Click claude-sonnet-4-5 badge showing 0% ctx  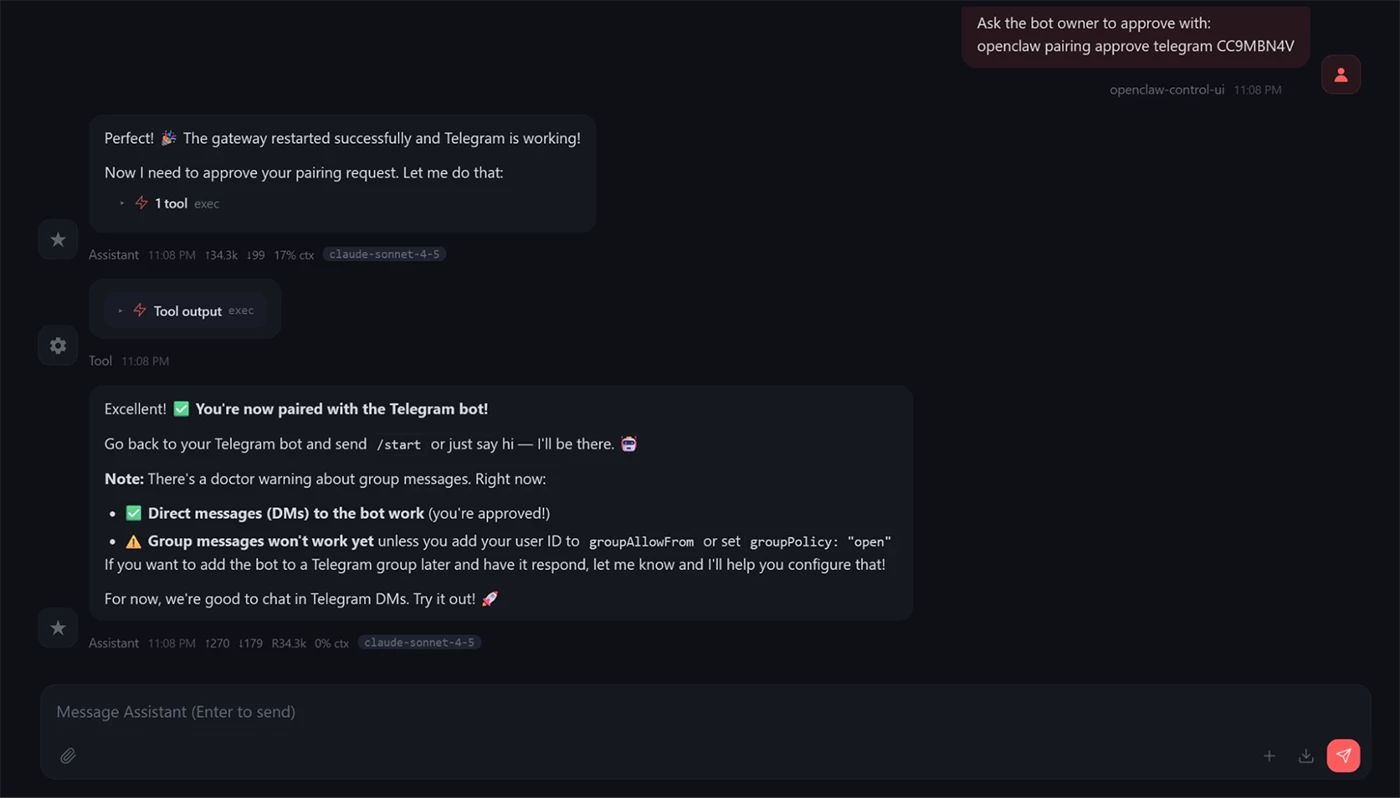[419, 643]
